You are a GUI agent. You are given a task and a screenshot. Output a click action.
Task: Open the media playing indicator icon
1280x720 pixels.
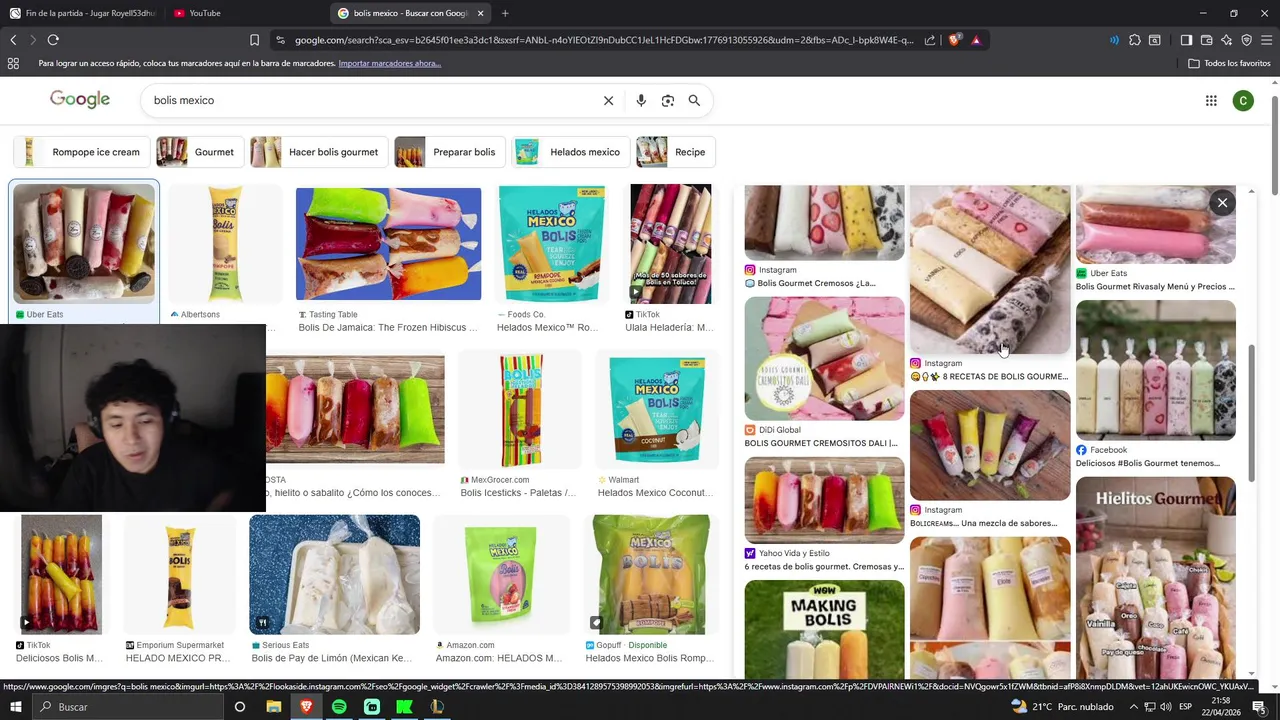click(x=1114, y=40)
